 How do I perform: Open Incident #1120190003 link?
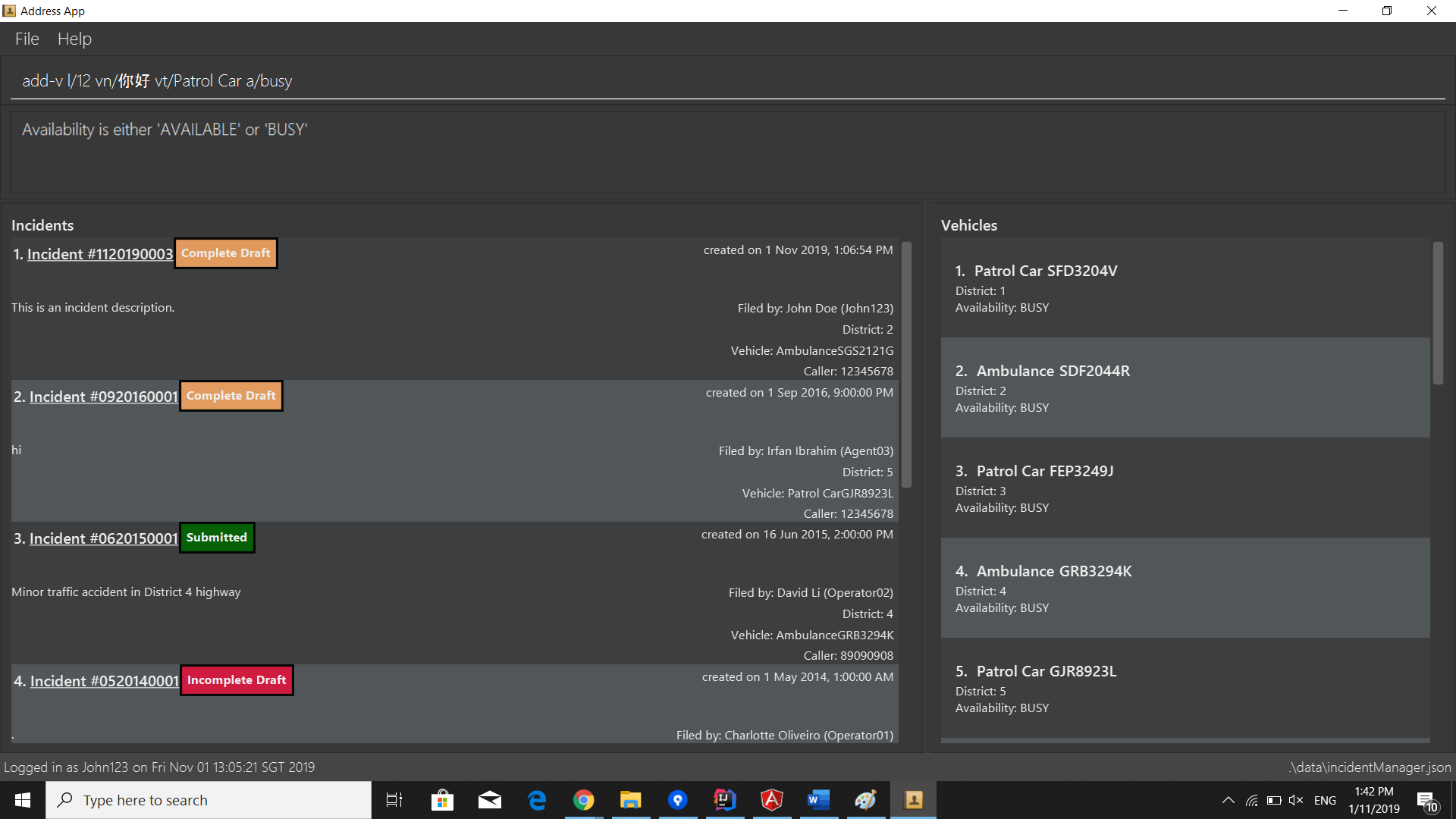(100, 254)
